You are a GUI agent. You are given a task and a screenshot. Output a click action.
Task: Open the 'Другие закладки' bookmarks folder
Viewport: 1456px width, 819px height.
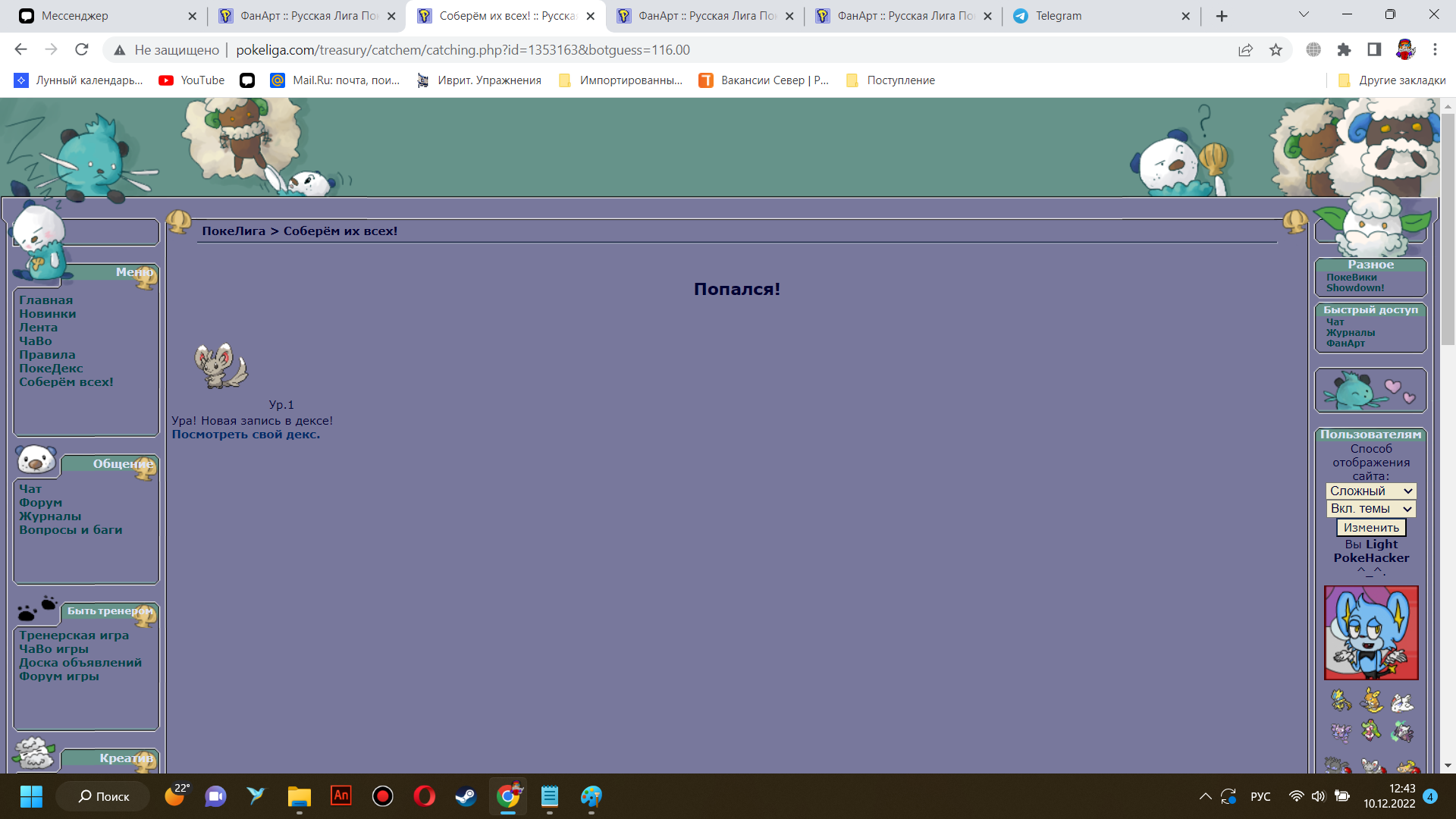click(x=1392, y=80)
